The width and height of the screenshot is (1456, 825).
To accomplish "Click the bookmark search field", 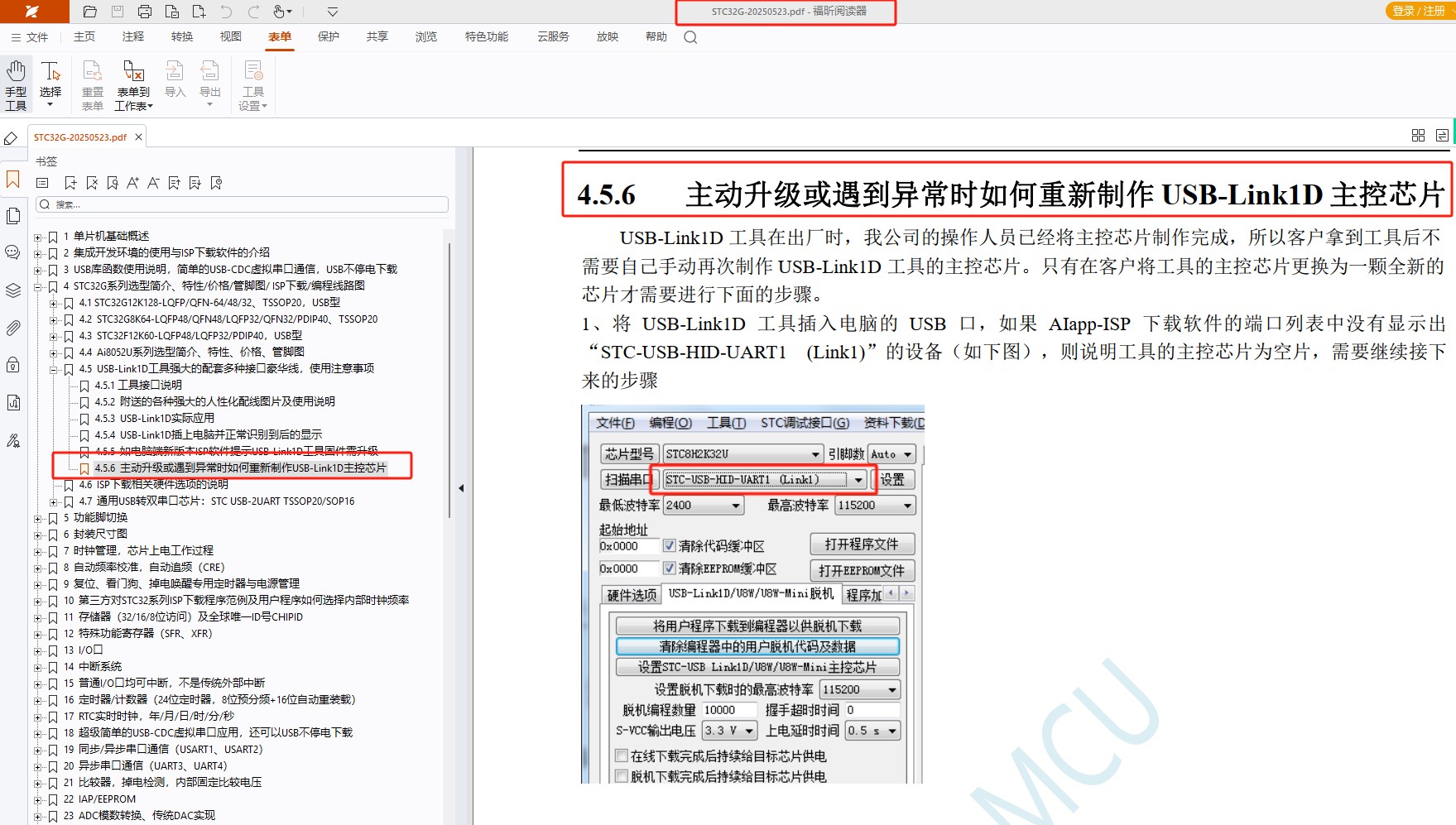I will tap(243, 204).
